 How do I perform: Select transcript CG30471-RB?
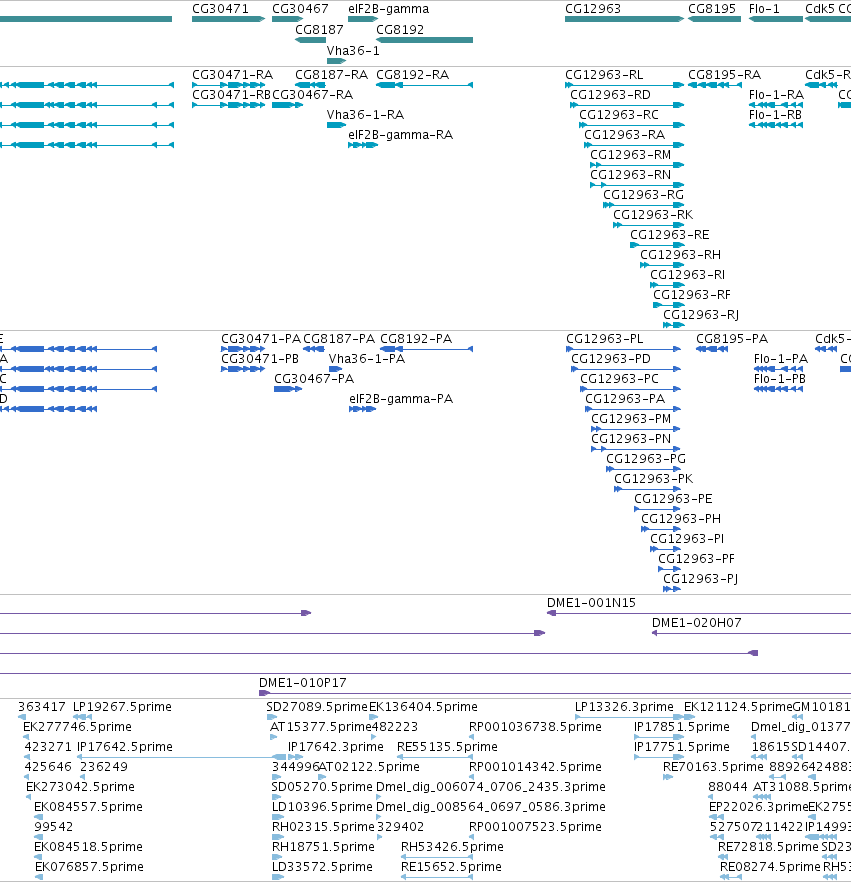[231, 95]
